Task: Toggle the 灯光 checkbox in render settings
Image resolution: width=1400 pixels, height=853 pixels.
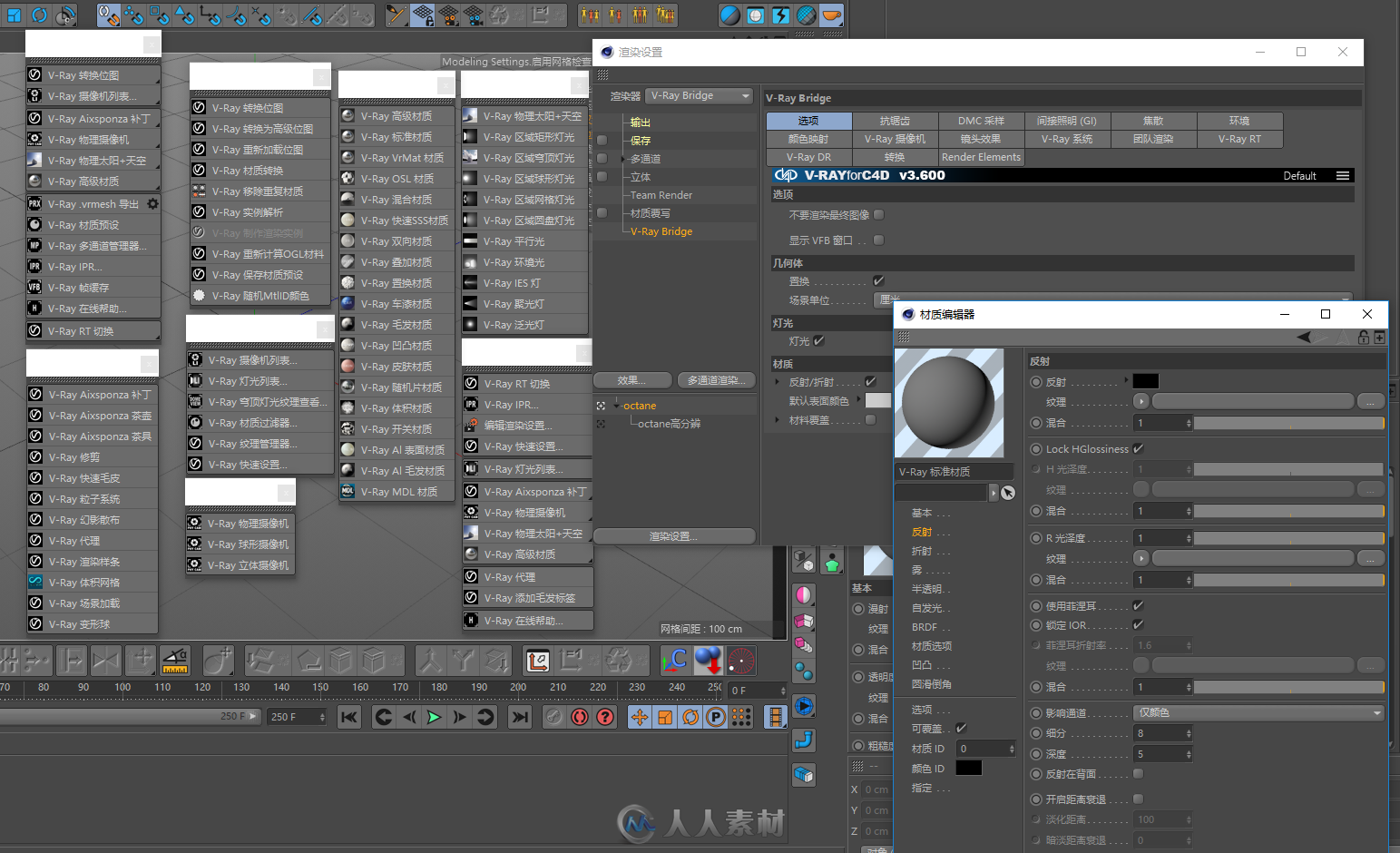Action: 819,341
